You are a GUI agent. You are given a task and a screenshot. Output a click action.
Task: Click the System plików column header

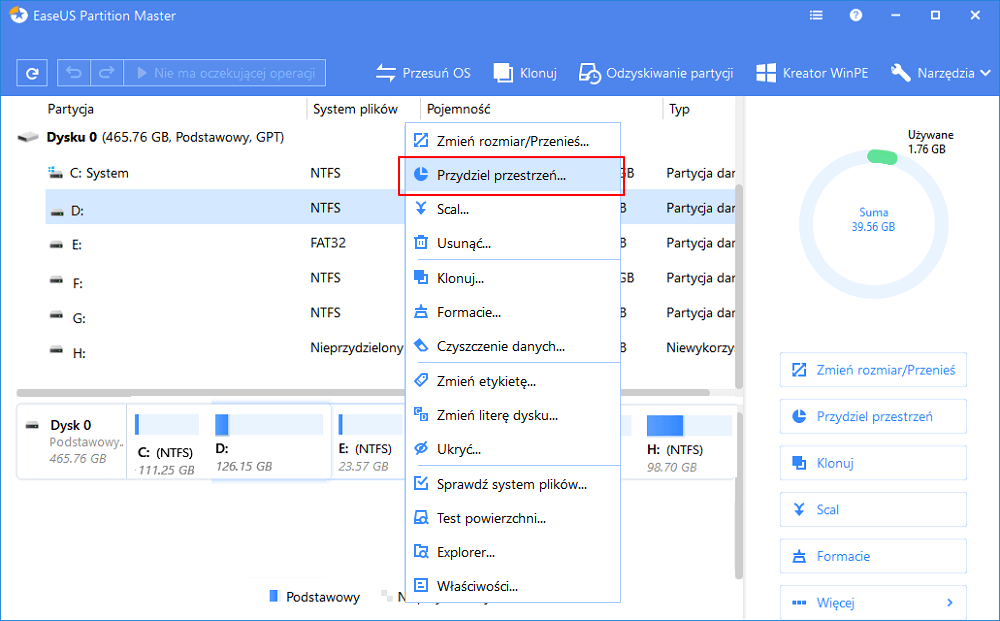[x=355, y=109]
